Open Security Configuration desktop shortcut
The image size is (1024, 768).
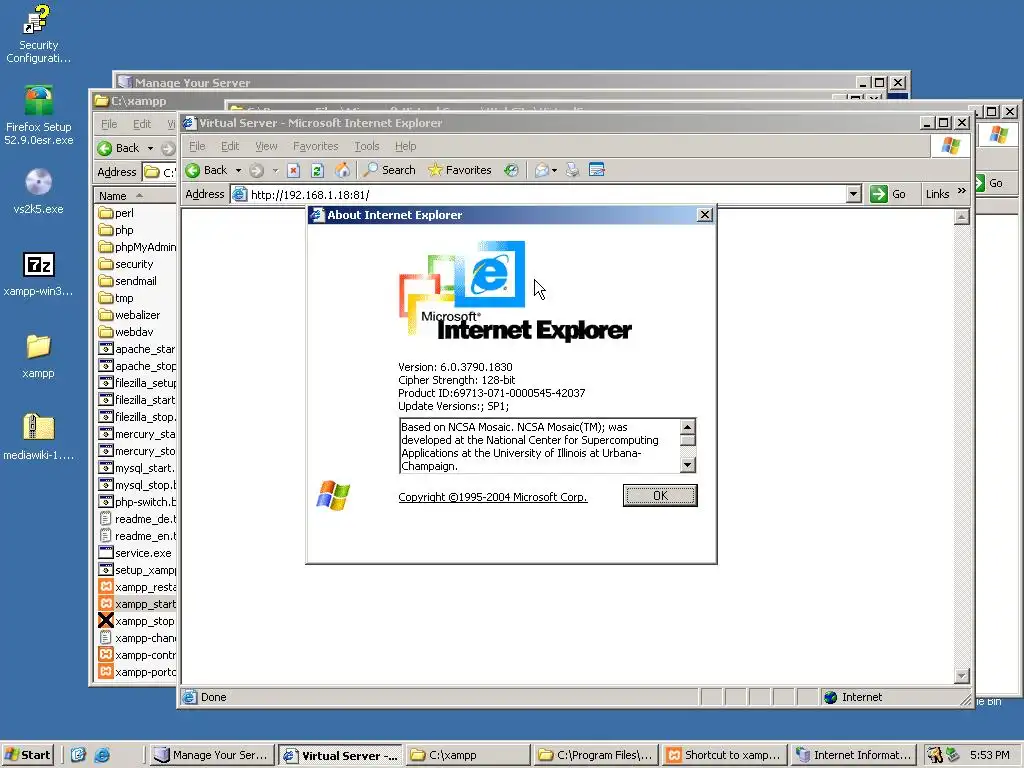click(38, 34)
